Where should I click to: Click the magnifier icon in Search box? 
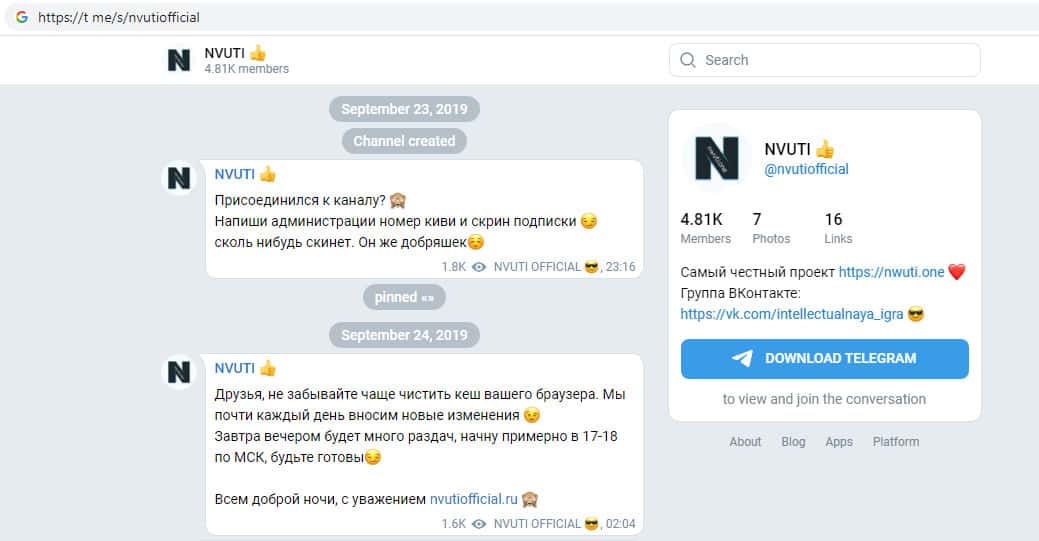(x=688, y=60)
